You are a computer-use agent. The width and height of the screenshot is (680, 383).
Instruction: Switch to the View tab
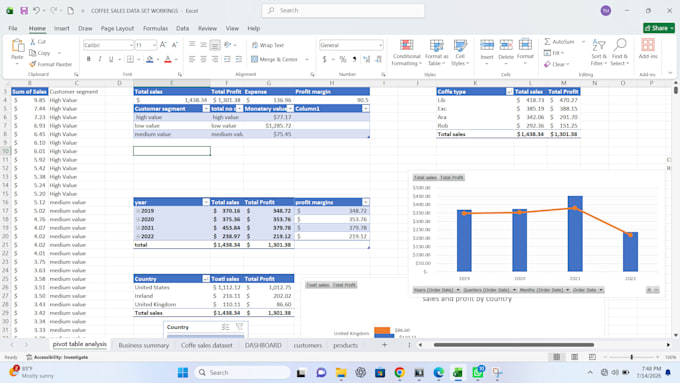[x=232, y=28]
